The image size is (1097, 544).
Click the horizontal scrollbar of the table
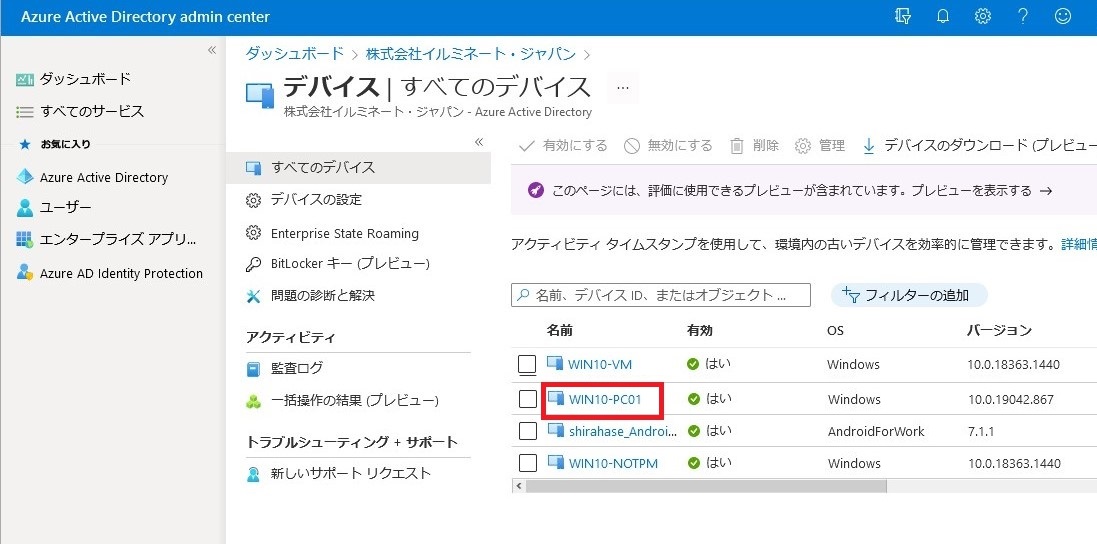(x=705, y=486)
